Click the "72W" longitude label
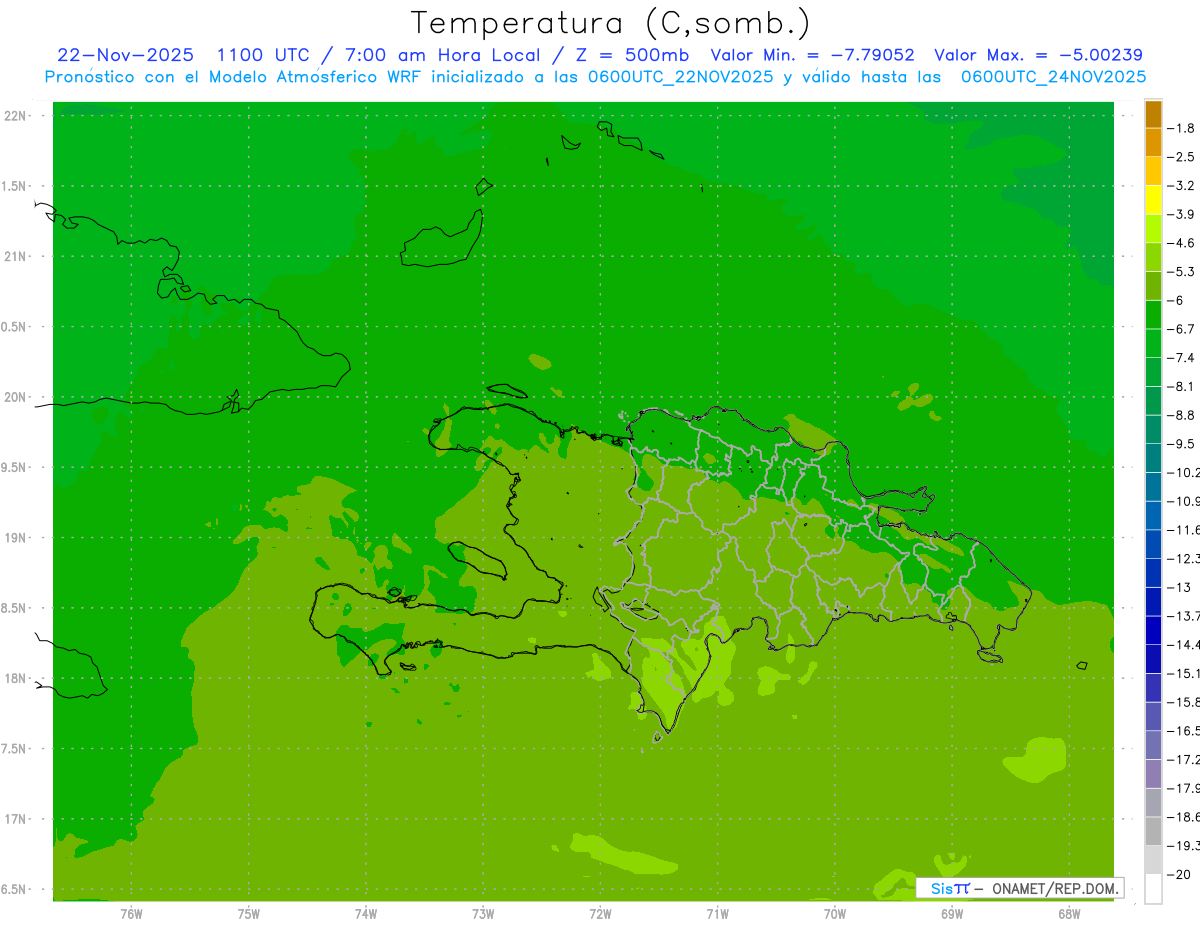The width and height of the screenshot is (1200, 927). point(601,914)
